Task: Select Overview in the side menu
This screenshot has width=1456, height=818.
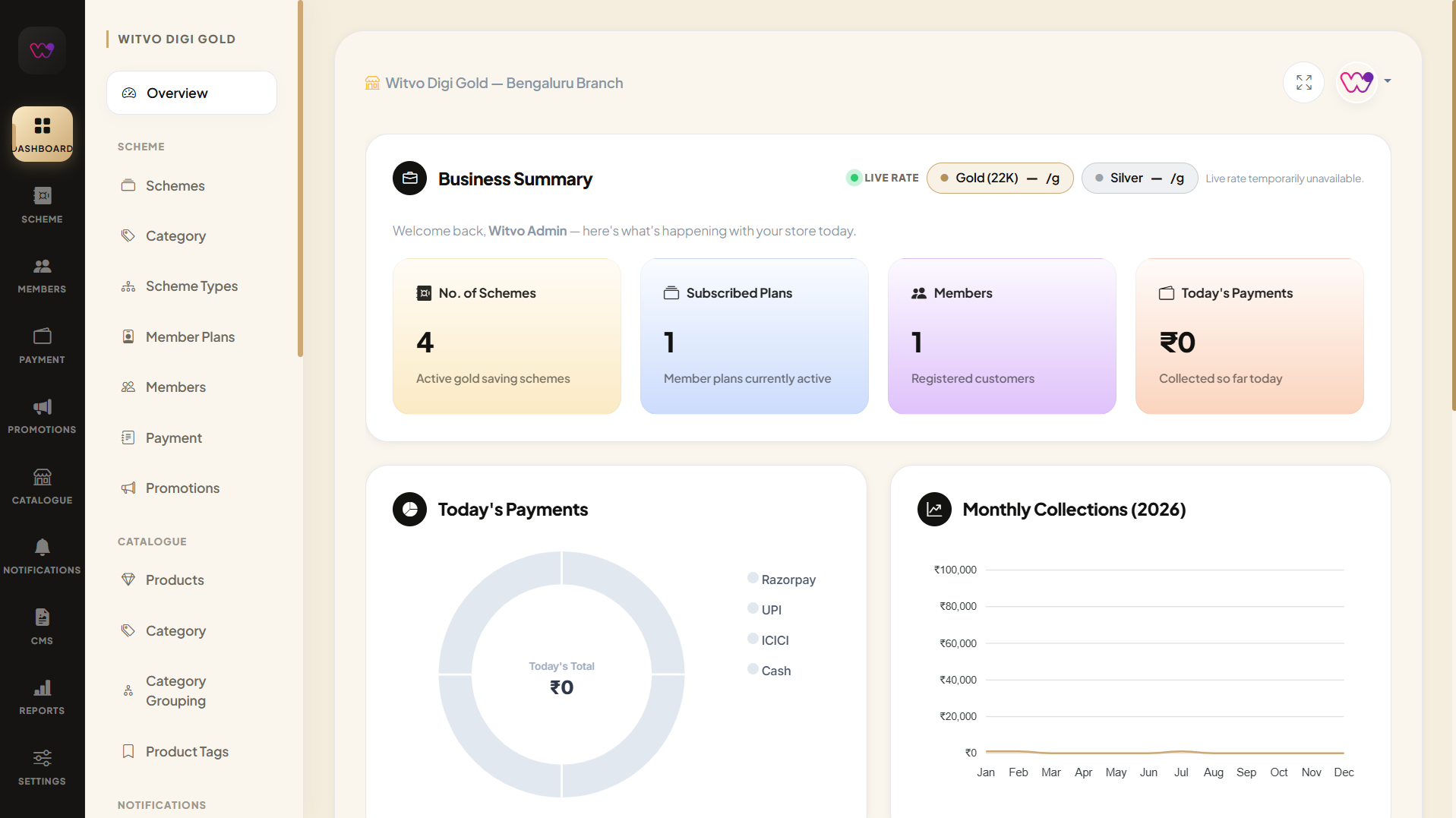Action: pos(191,93)
